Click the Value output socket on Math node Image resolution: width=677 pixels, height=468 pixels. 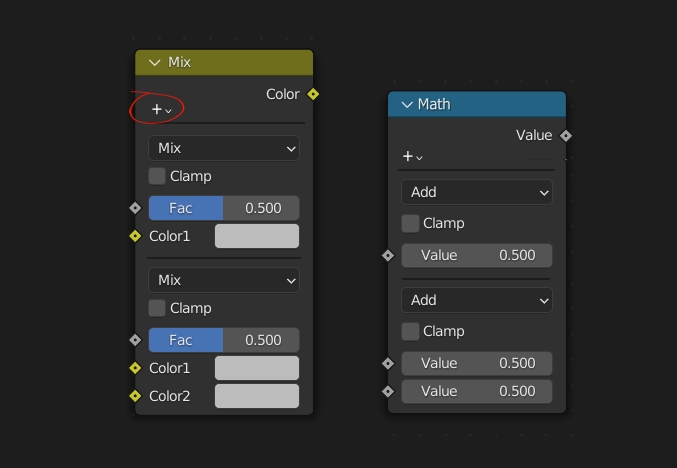(566, 136)
